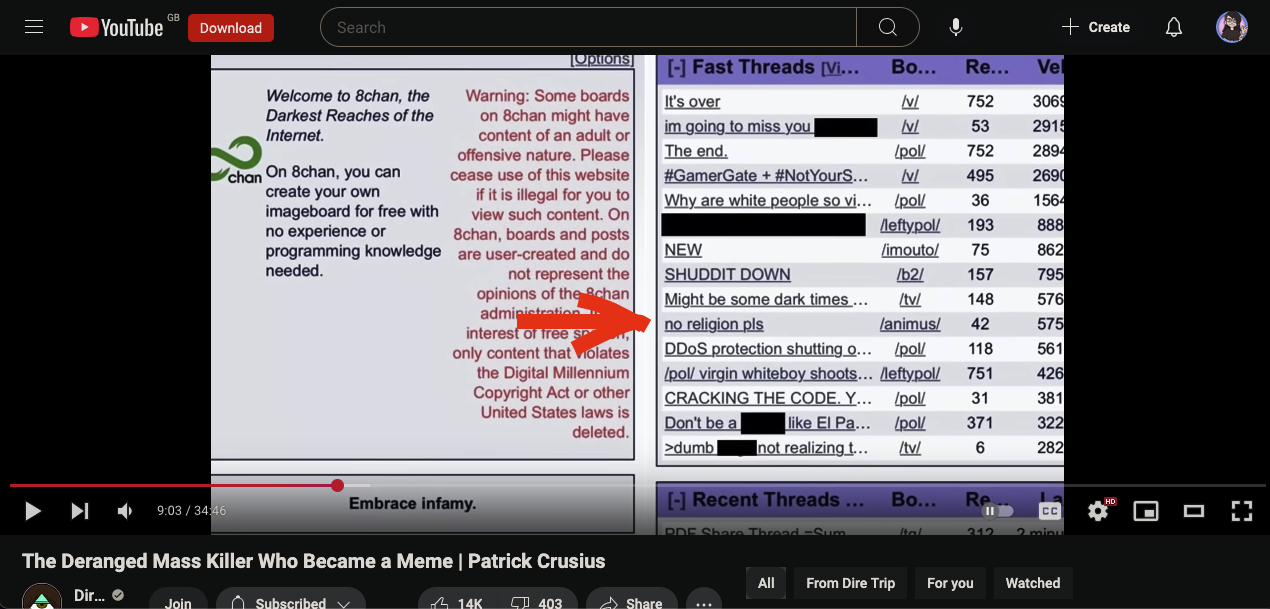Turn on closed captions
1270x609 pixels.
[1049, 511]
